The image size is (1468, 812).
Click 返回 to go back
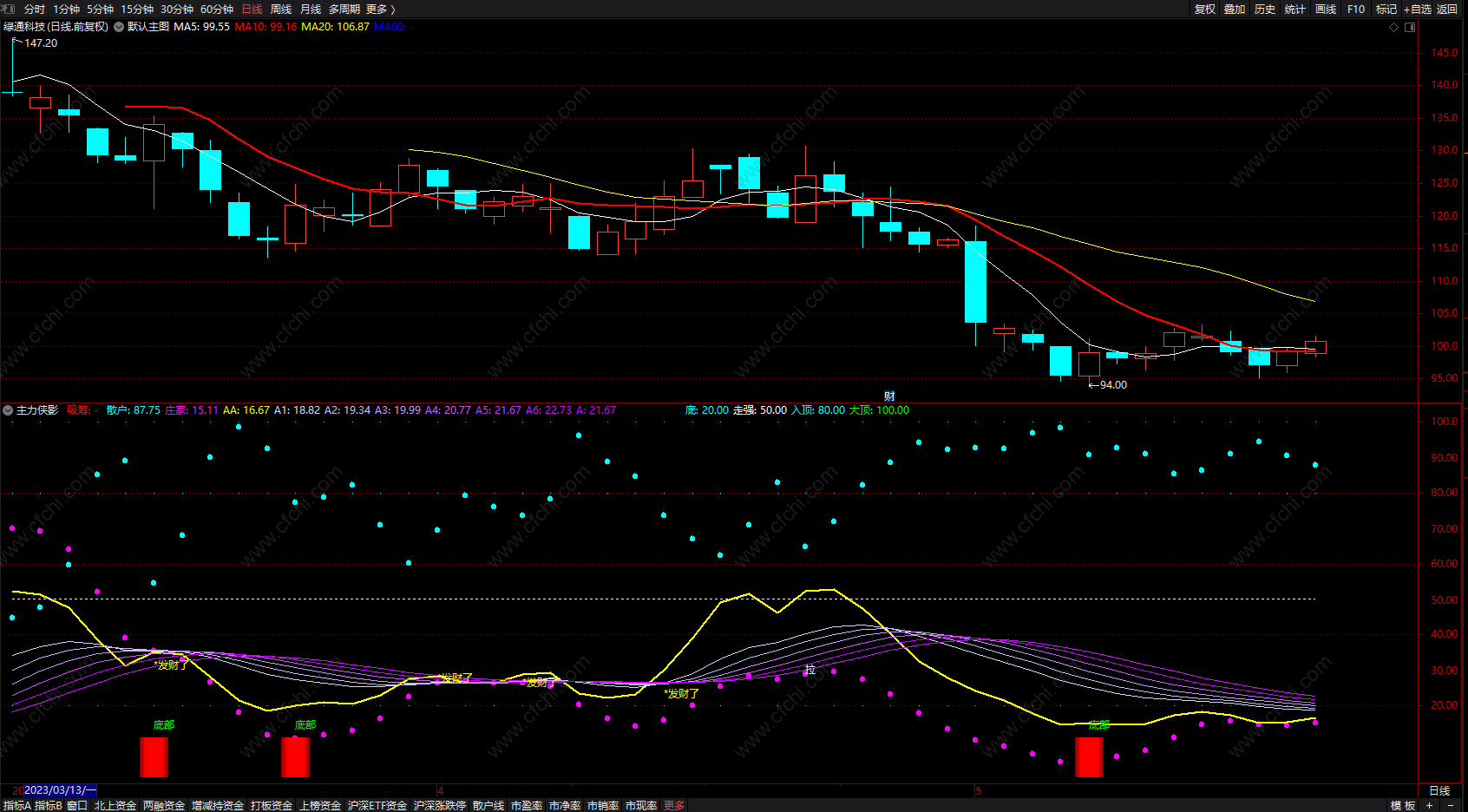(x=1447, y=9)
